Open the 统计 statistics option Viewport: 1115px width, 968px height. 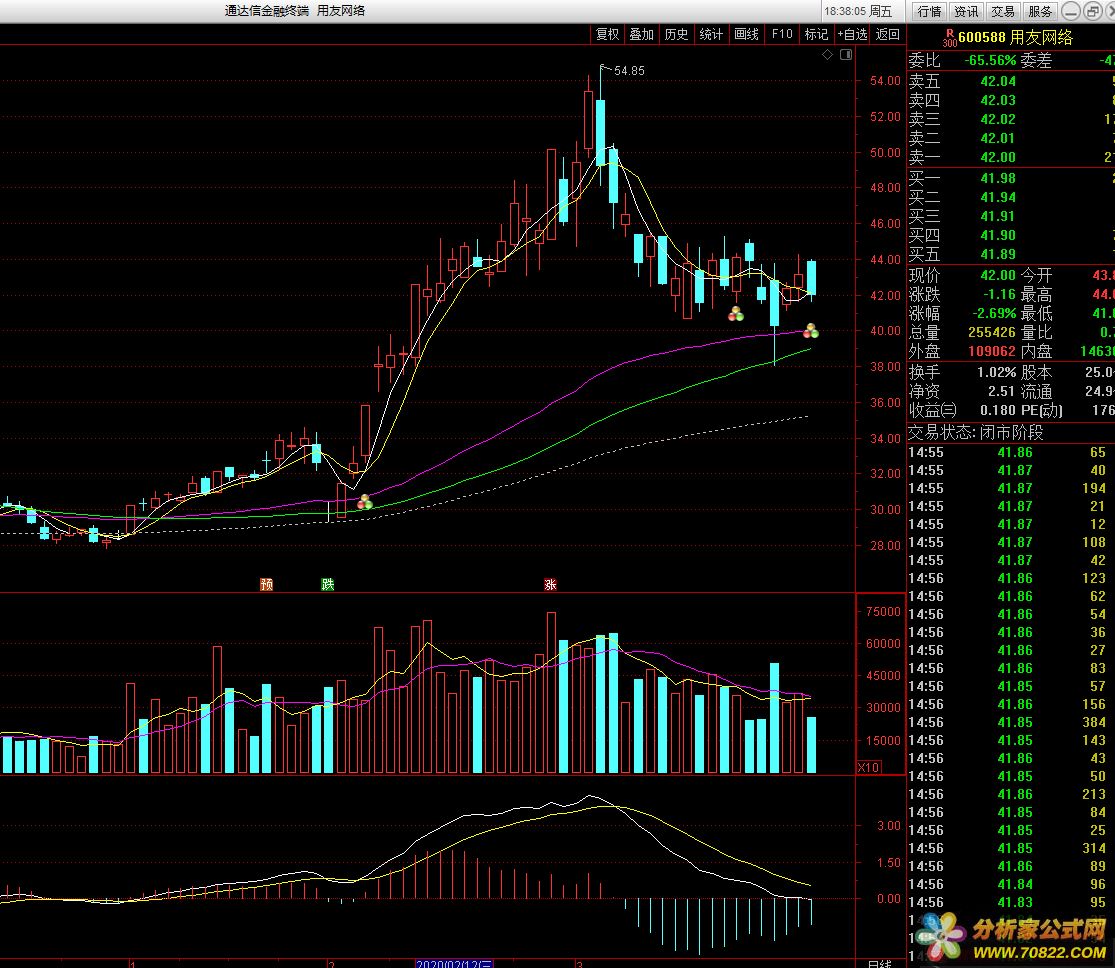tap(711, 34)
